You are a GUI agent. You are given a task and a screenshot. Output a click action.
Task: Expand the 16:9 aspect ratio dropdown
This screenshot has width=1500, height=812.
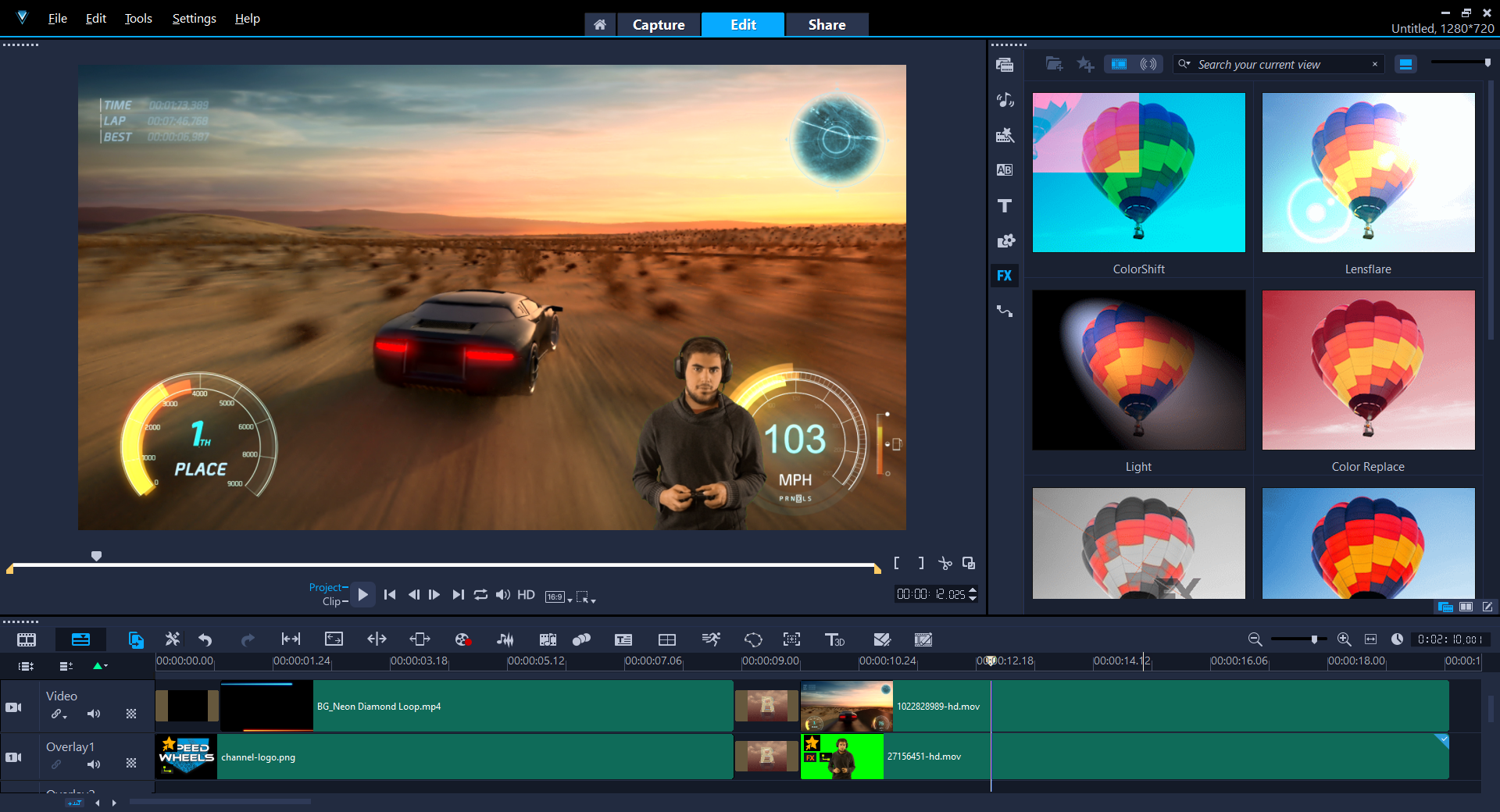click(x=559, y=597)
